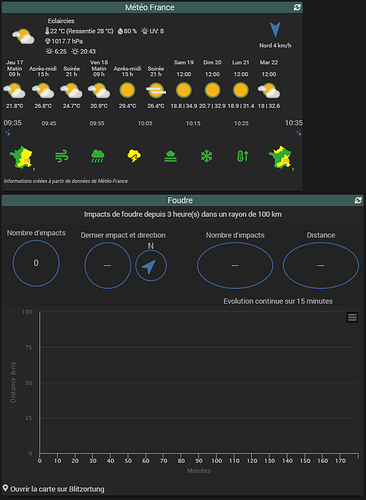Screen dimensions: 366x500
Task: Click the snow-ice vigilance icon
Action: (207, 156)
